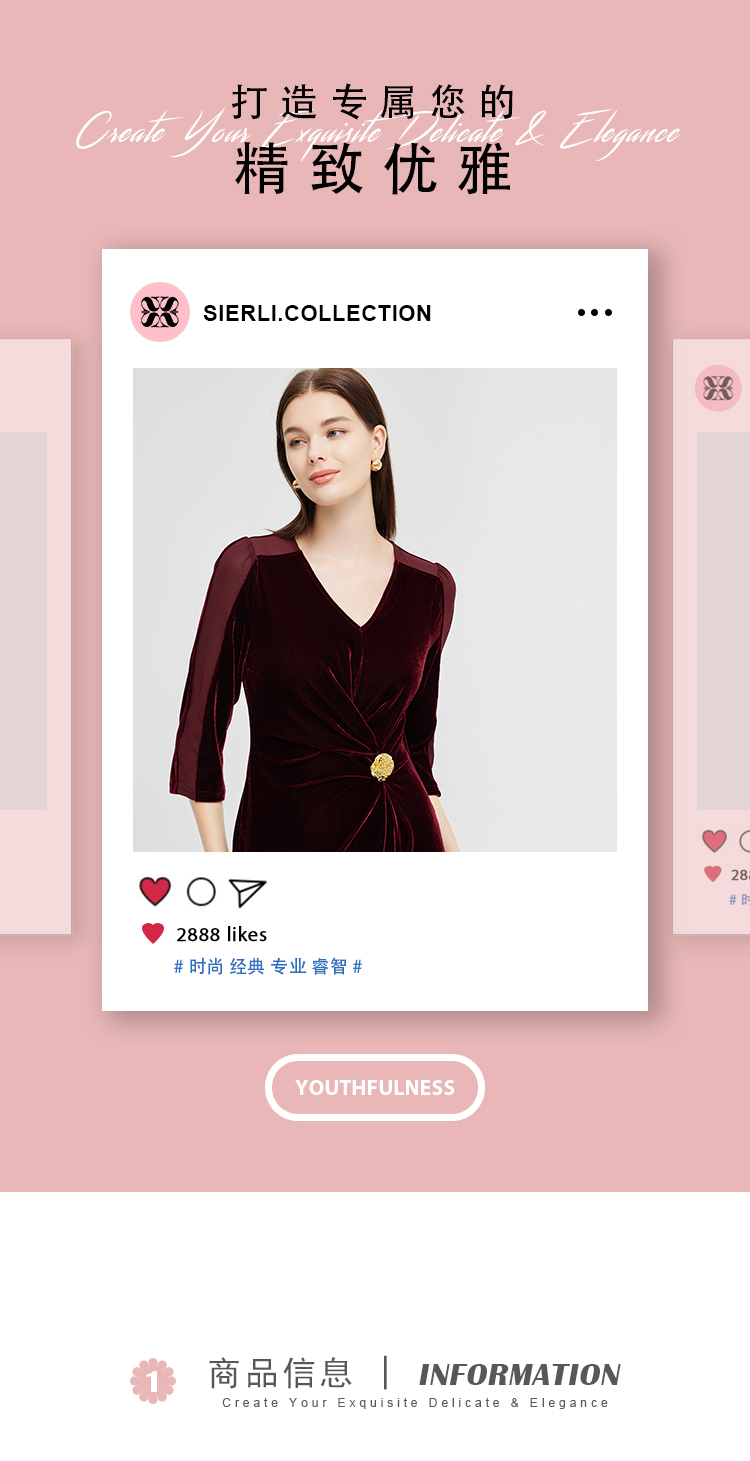
Task: Select the left faded post card
Action: click(x=35, y=637)
